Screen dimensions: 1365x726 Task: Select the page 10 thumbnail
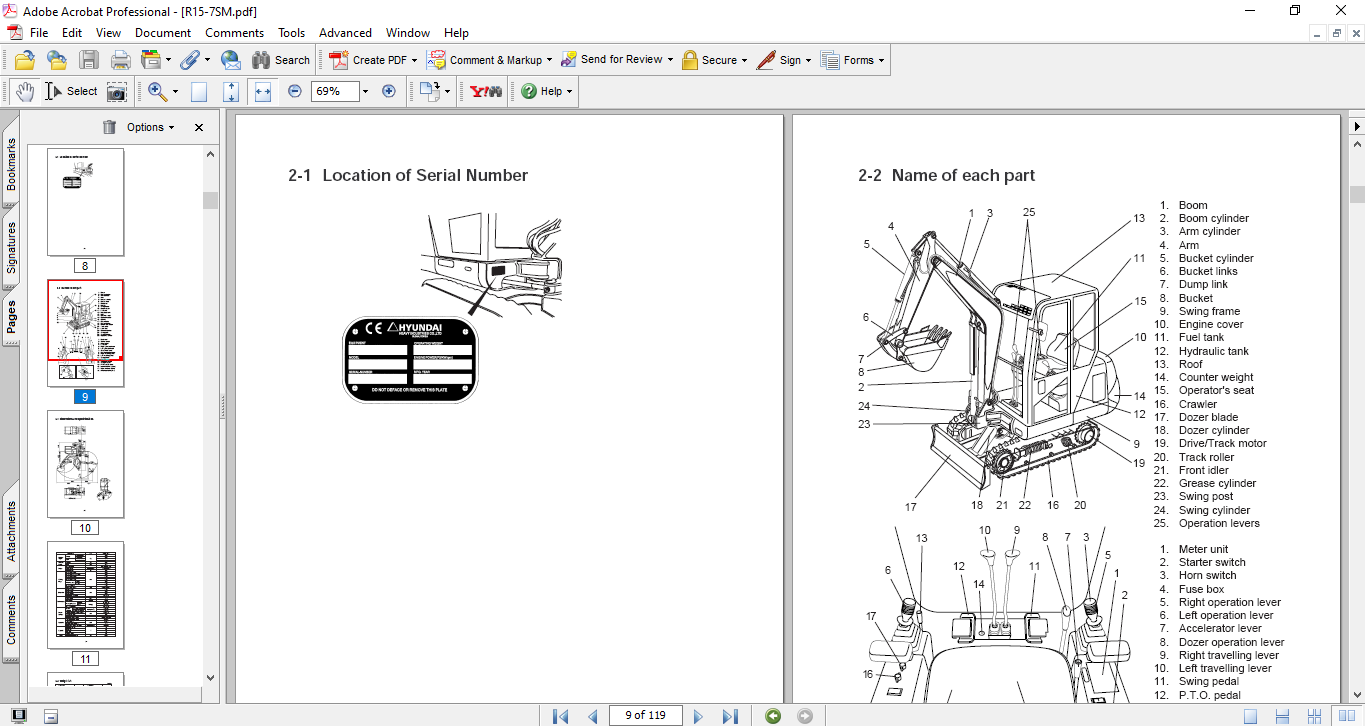coord(86,464)
